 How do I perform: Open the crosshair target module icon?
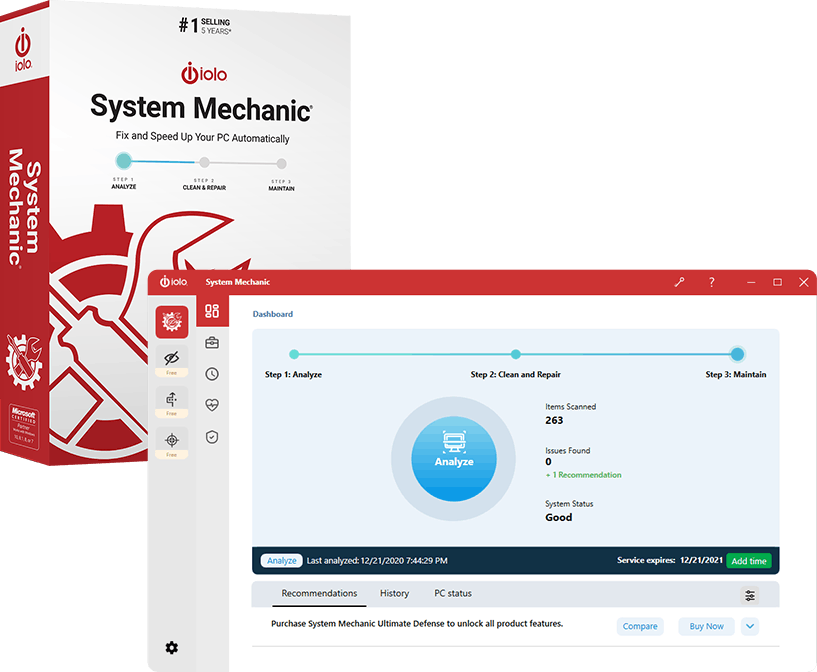pyautogui.click(x=172, y=441)
